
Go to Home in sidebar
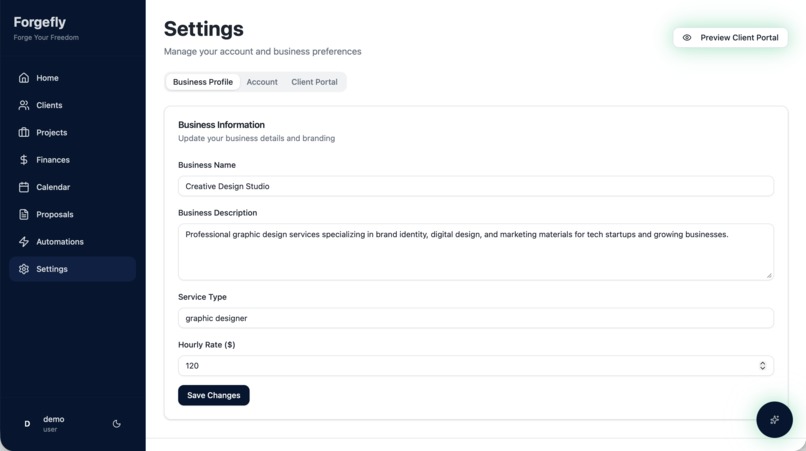[72, 78]
